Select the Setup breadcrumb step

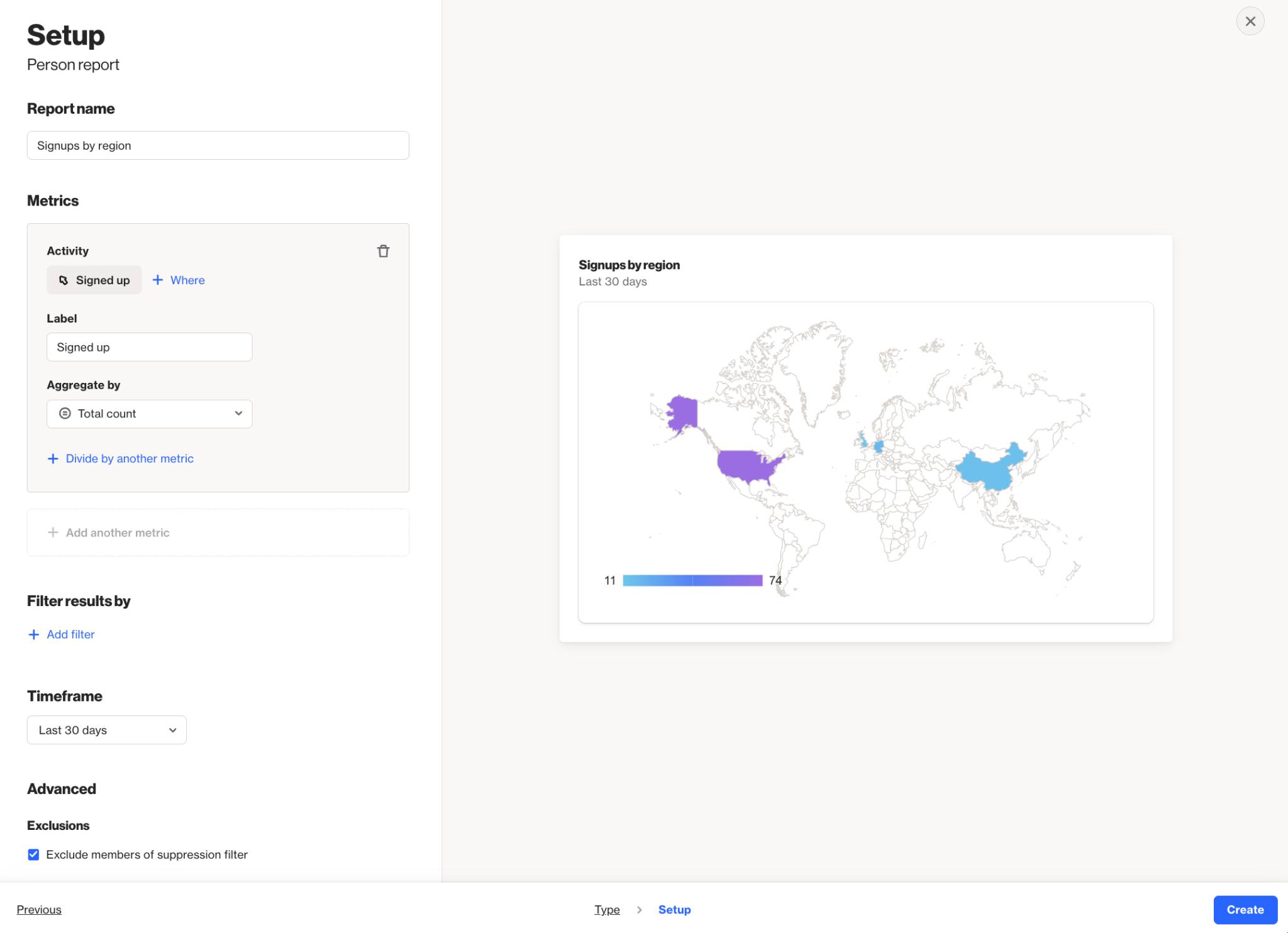[x=674, y=910]
